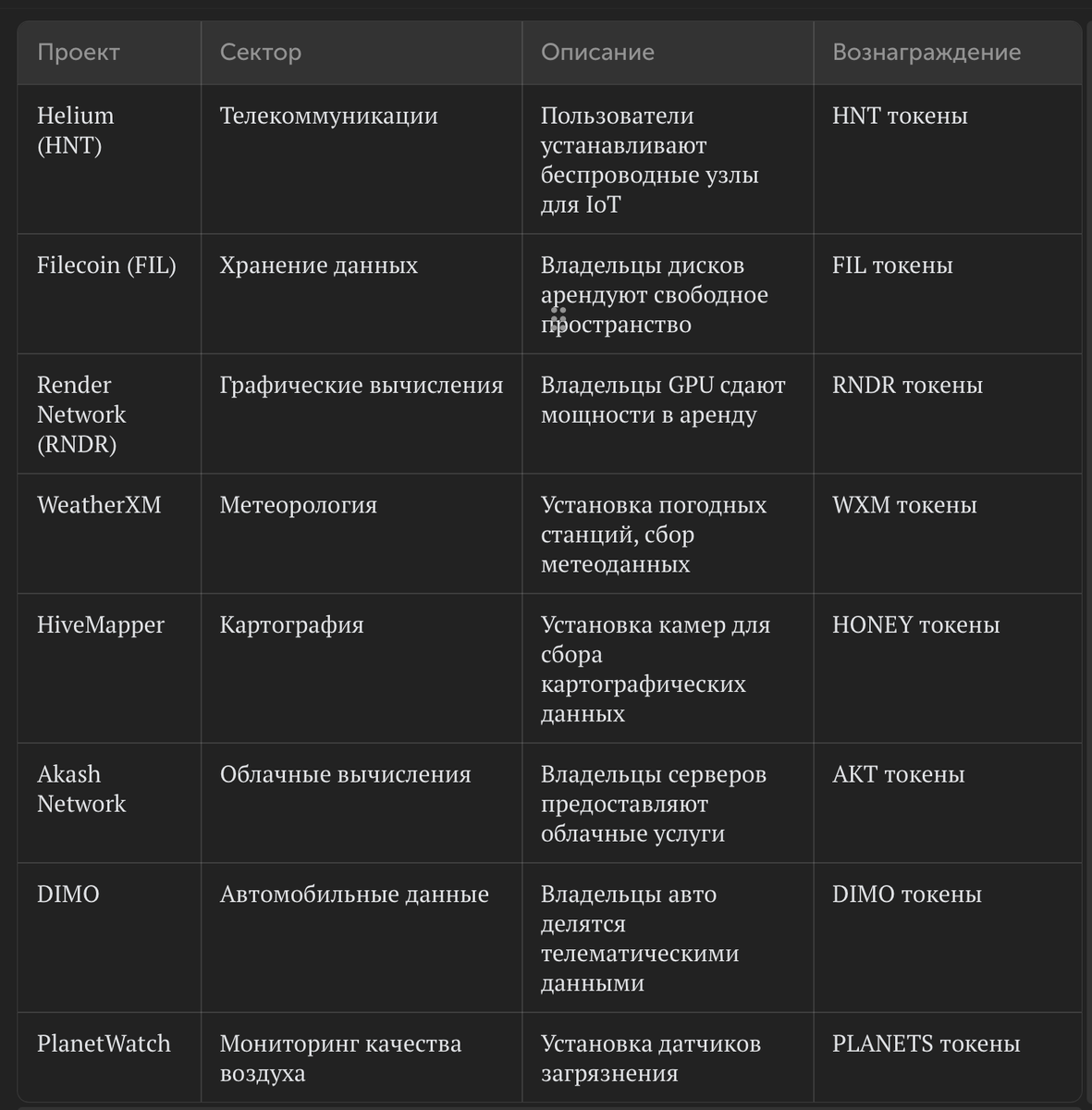
Task: Select the HONEY токены reward cell
Action: tap(915, 625)
